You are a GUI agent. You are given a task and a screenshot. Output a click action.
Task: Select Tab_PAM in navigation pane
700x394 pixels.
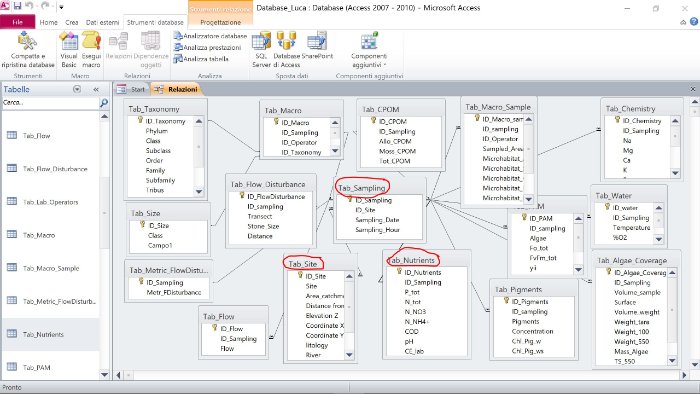pos(37,367)
